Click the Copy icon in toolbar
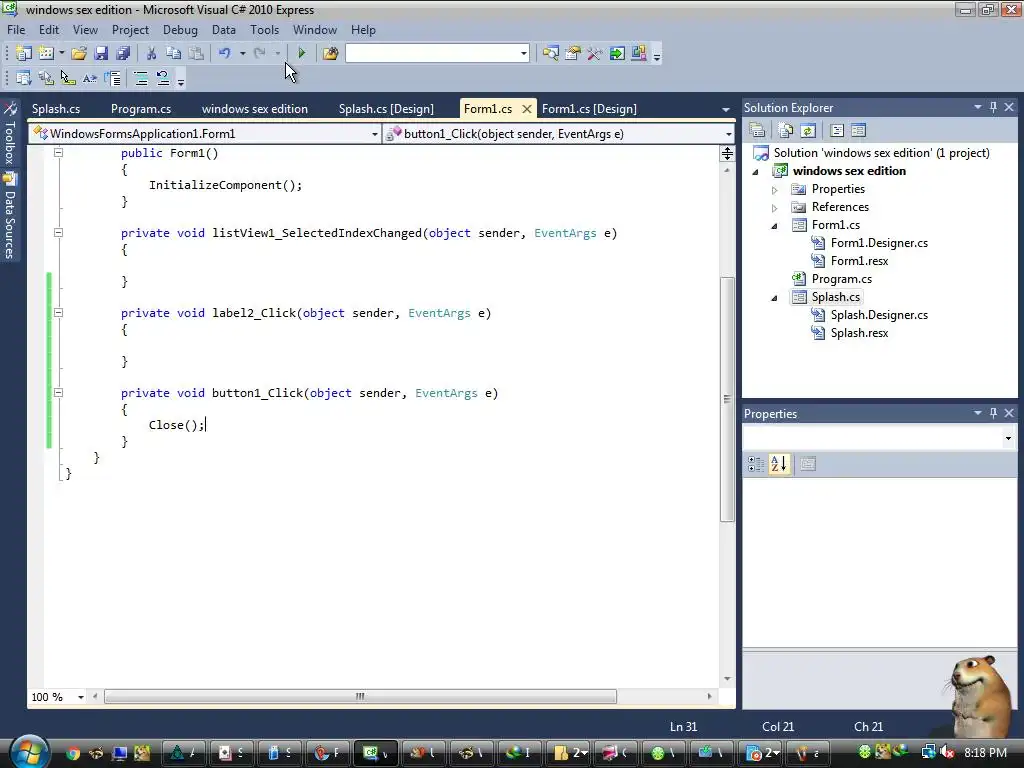The height and width of the screenshot is (768, 1024). [173, 53]
